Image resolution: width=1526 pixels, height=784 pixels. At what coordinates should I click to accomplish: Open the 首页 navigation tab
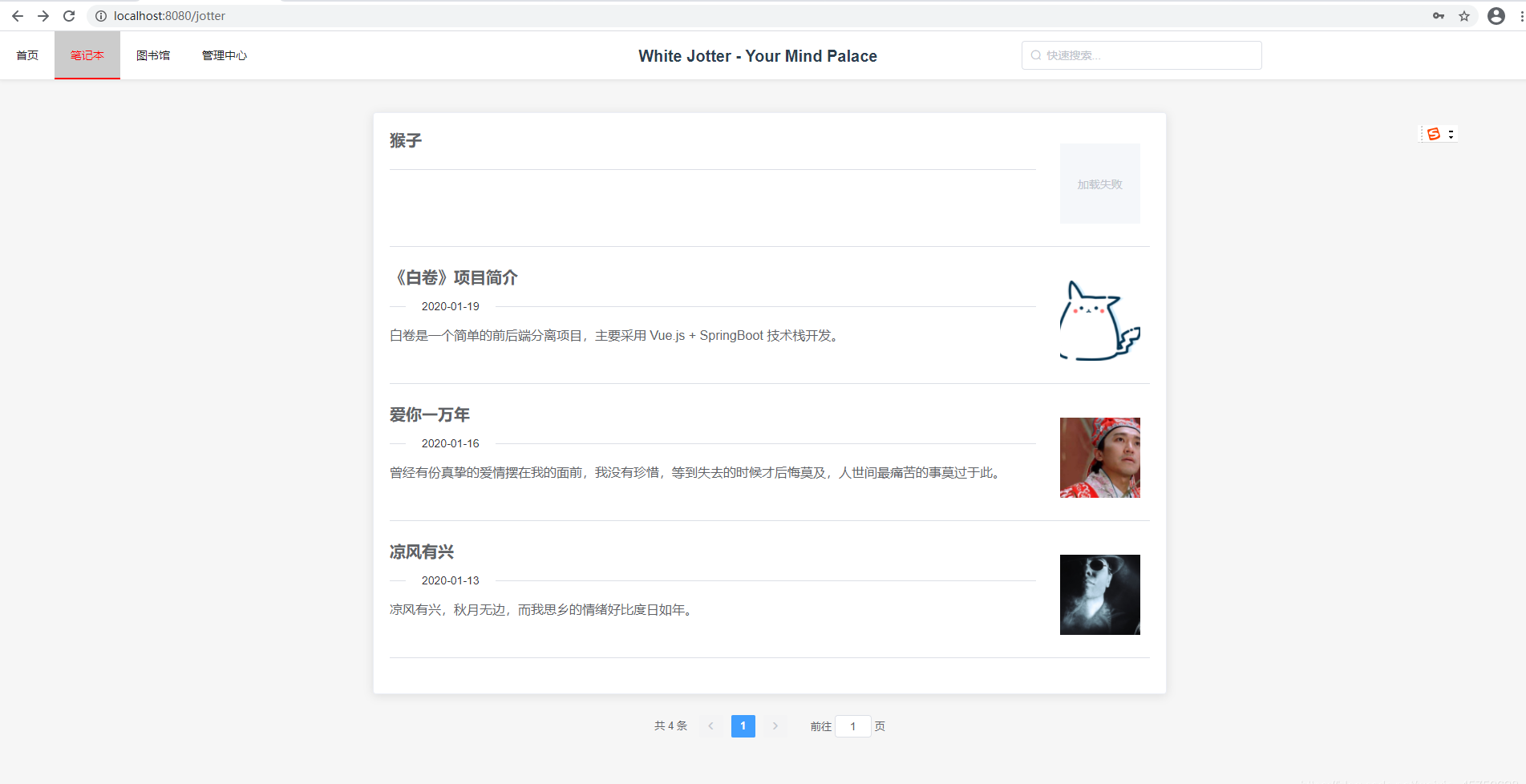(x=27, y=55)
